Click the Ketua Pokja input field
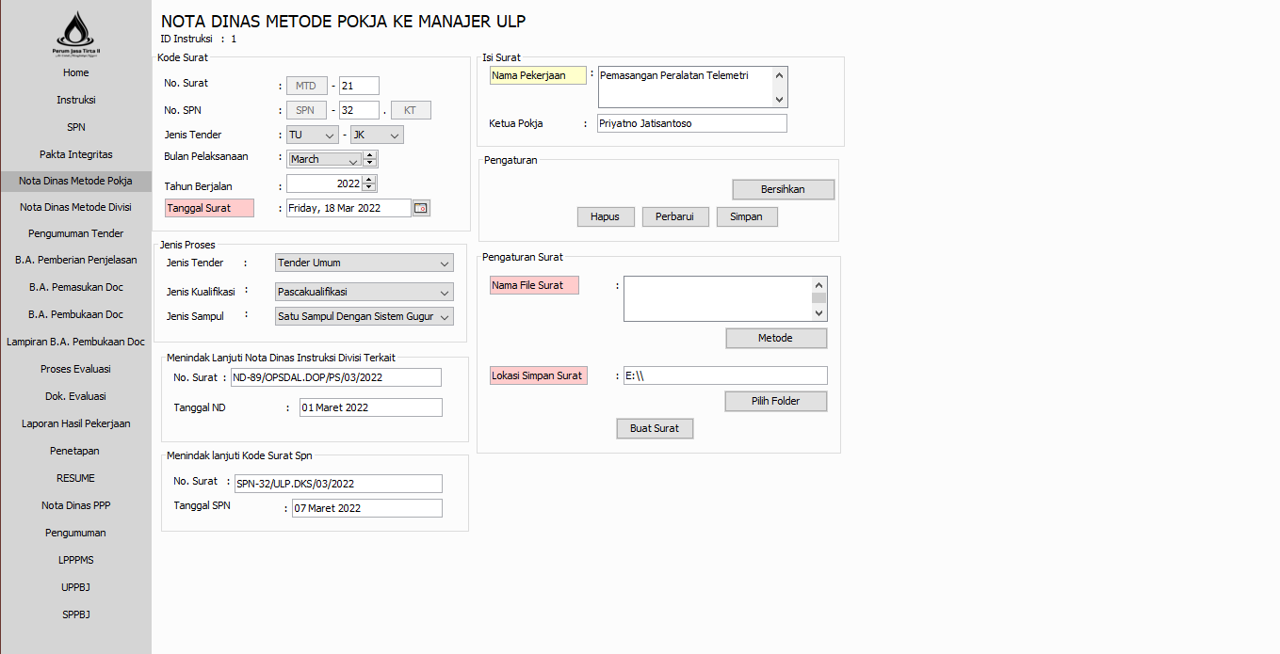The image size is (1280, 654). [691, 124]
